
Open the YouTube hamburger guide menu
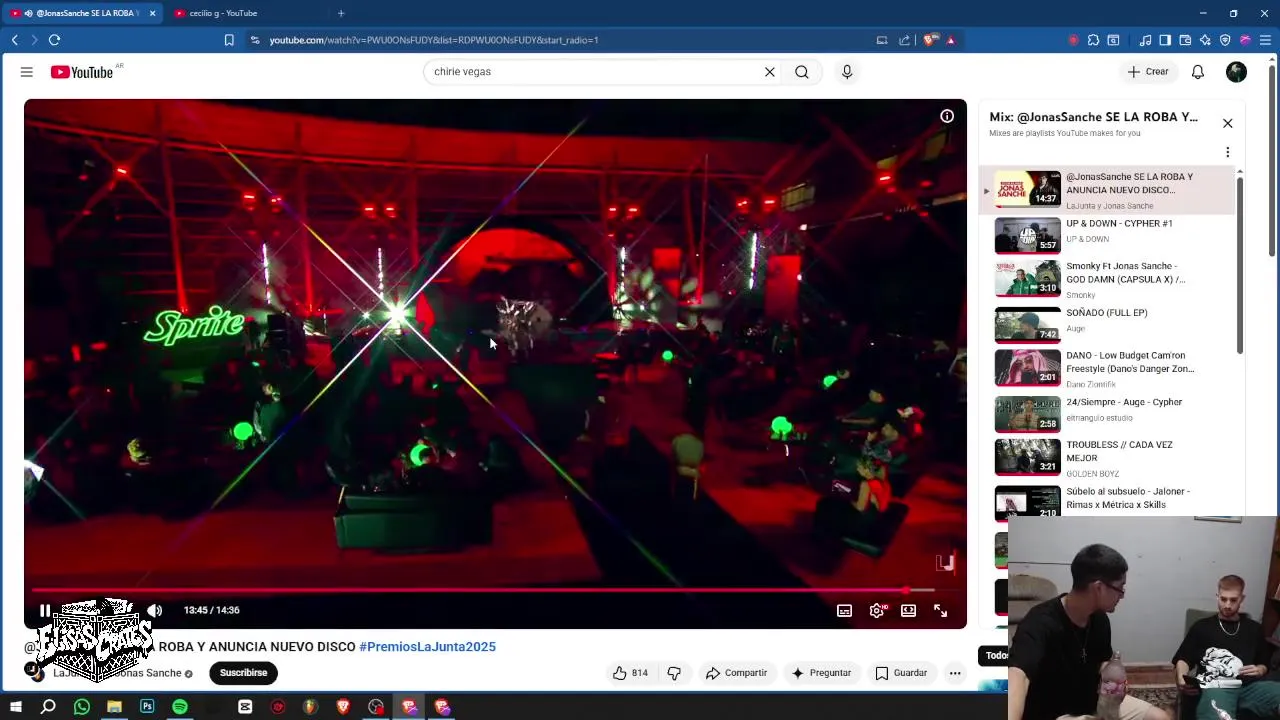[x=27, y=72]
